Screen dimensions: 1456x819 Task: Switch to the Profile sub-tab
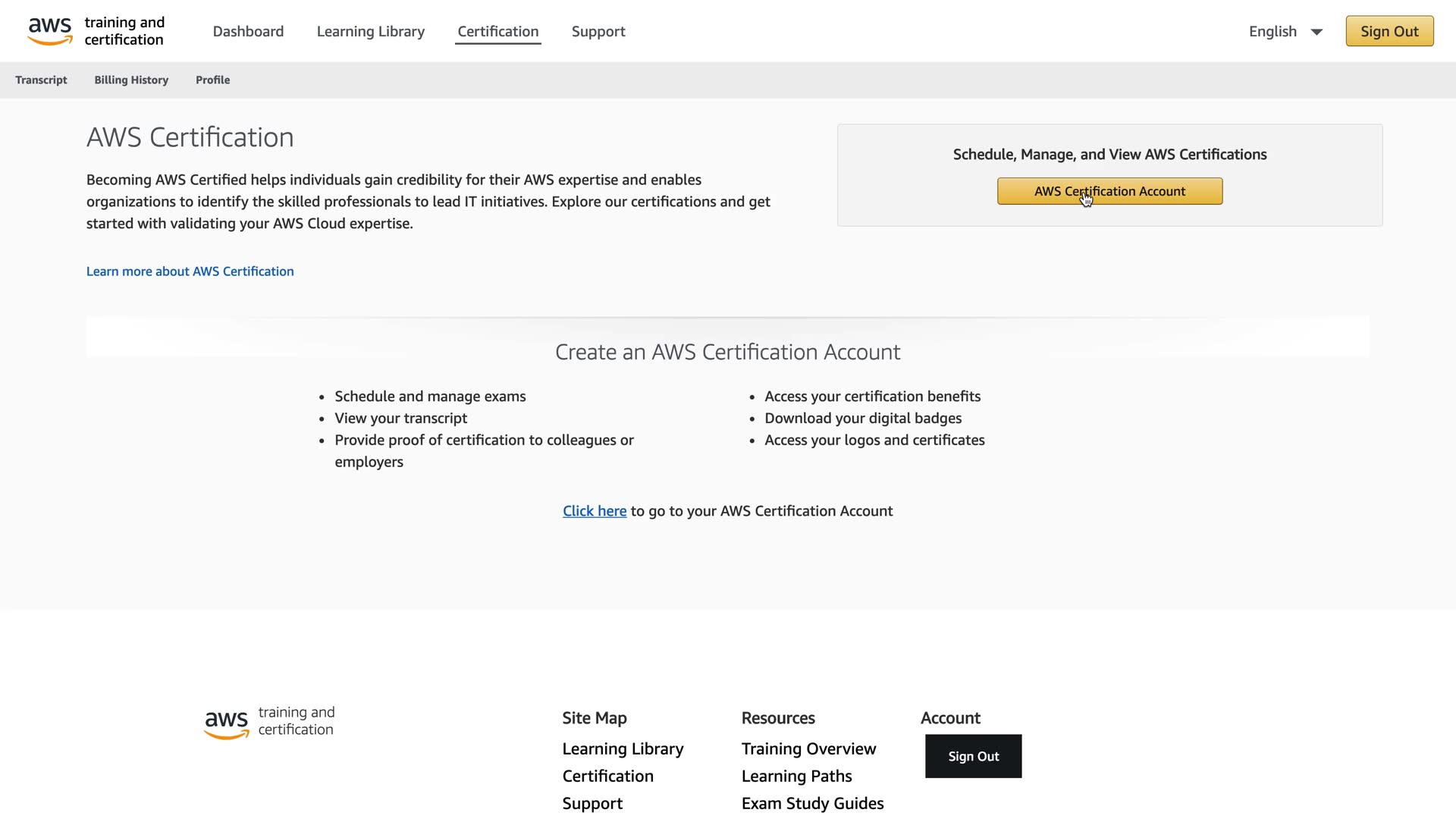pyautogui.click(x=212, y=80)
